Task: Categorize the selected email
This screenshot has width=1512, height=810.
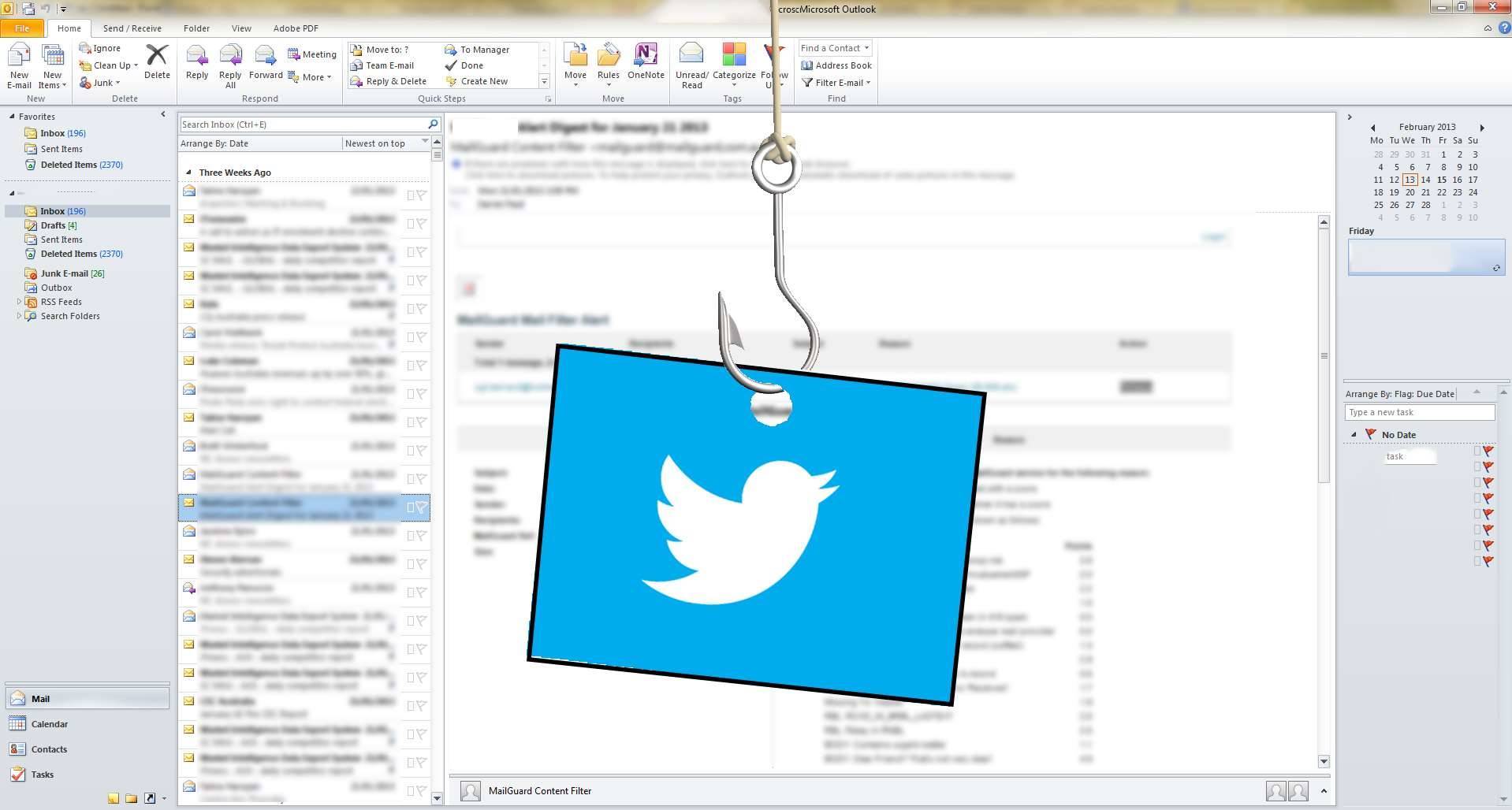Action: click(733, 65)
